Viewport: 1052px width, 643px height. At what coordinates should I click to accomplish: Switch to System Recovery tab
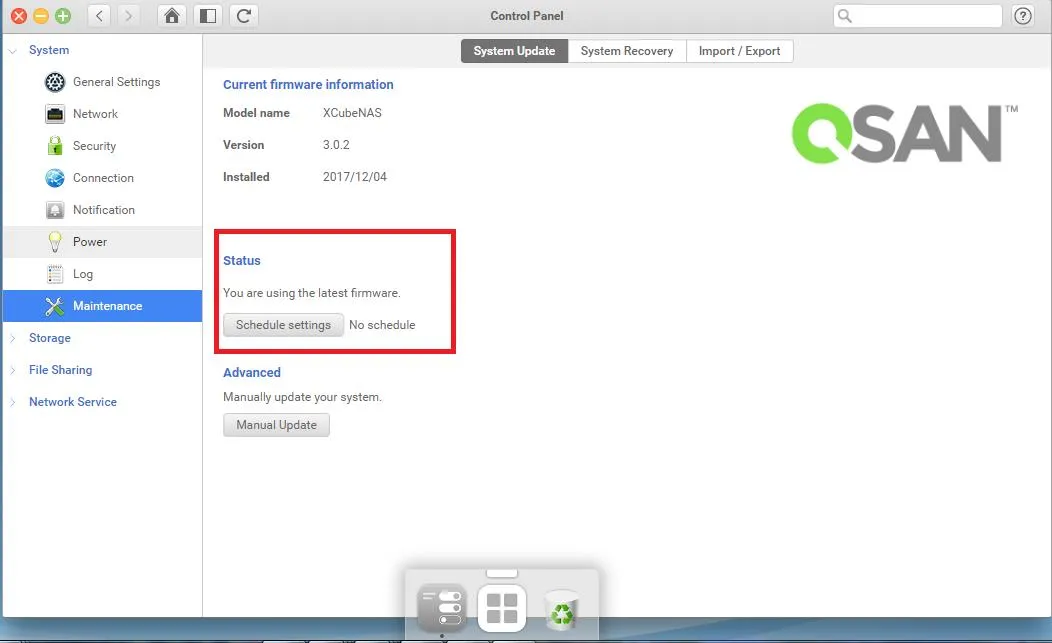(x=627, y=51)
